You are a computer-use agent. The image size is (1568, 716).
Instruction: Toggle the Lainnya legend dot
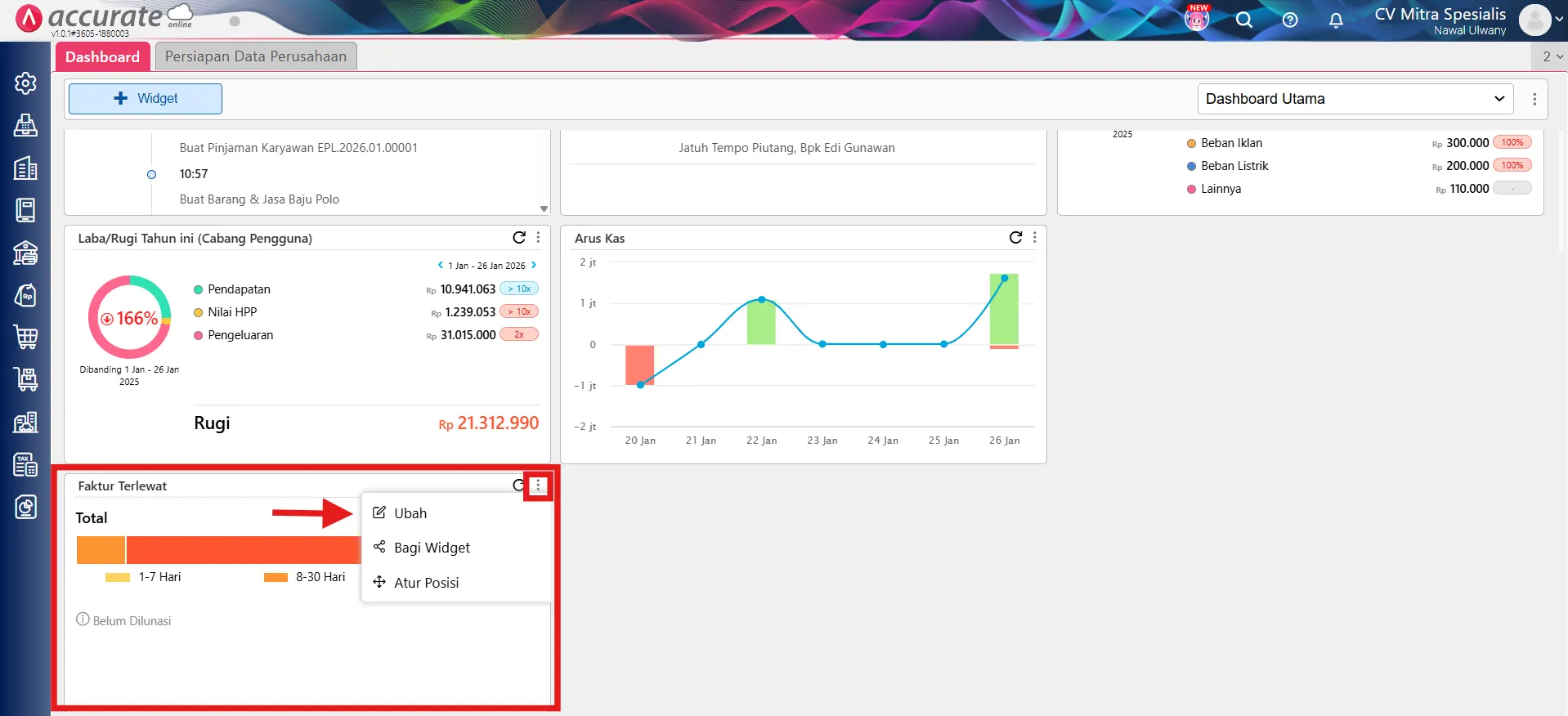point(1191,189)
